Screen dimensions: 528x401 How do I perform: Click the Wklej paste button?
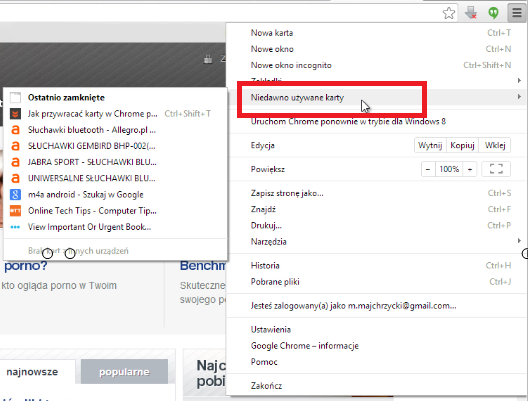click(495, 145)
